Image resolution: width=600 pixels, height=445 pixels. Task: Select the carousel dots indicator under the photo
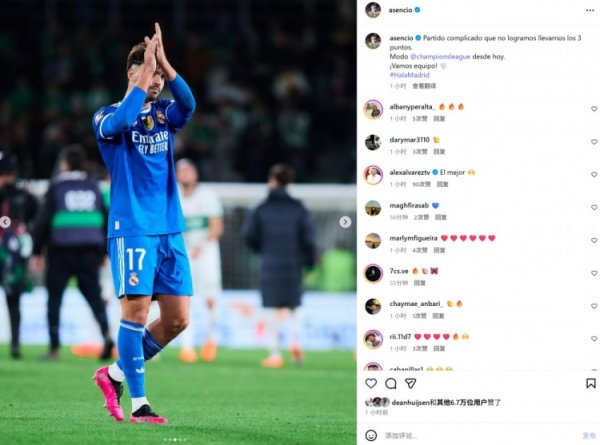(175, 440)
